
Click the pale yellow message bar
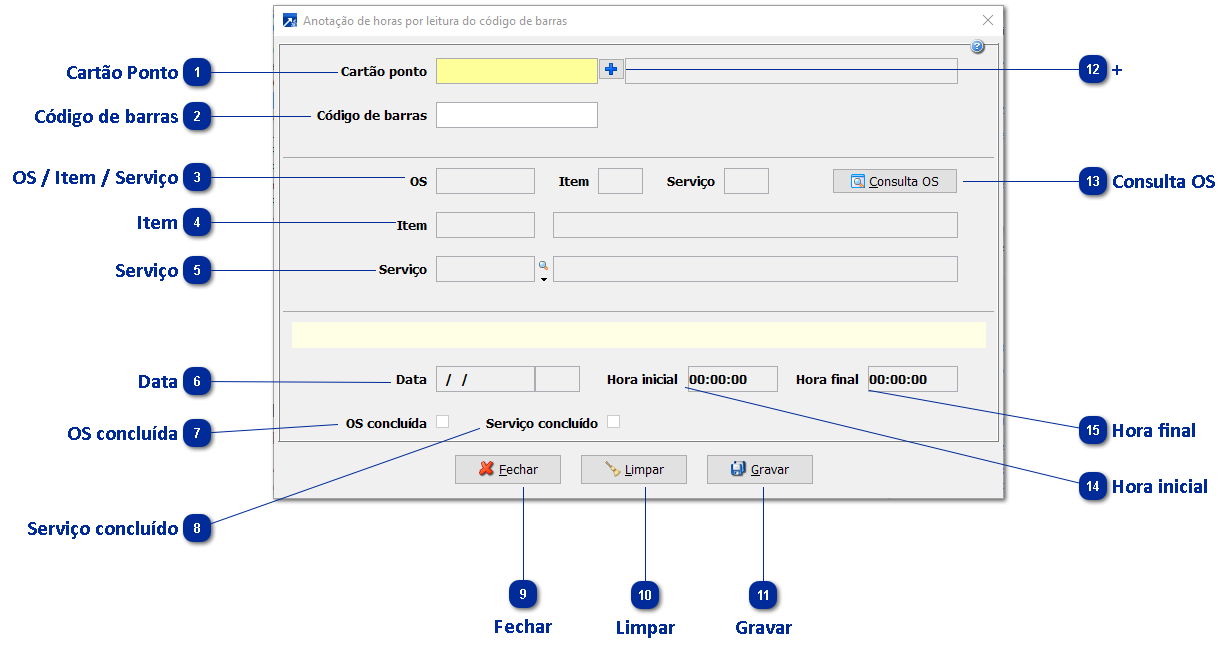click(x=639, y=335)
